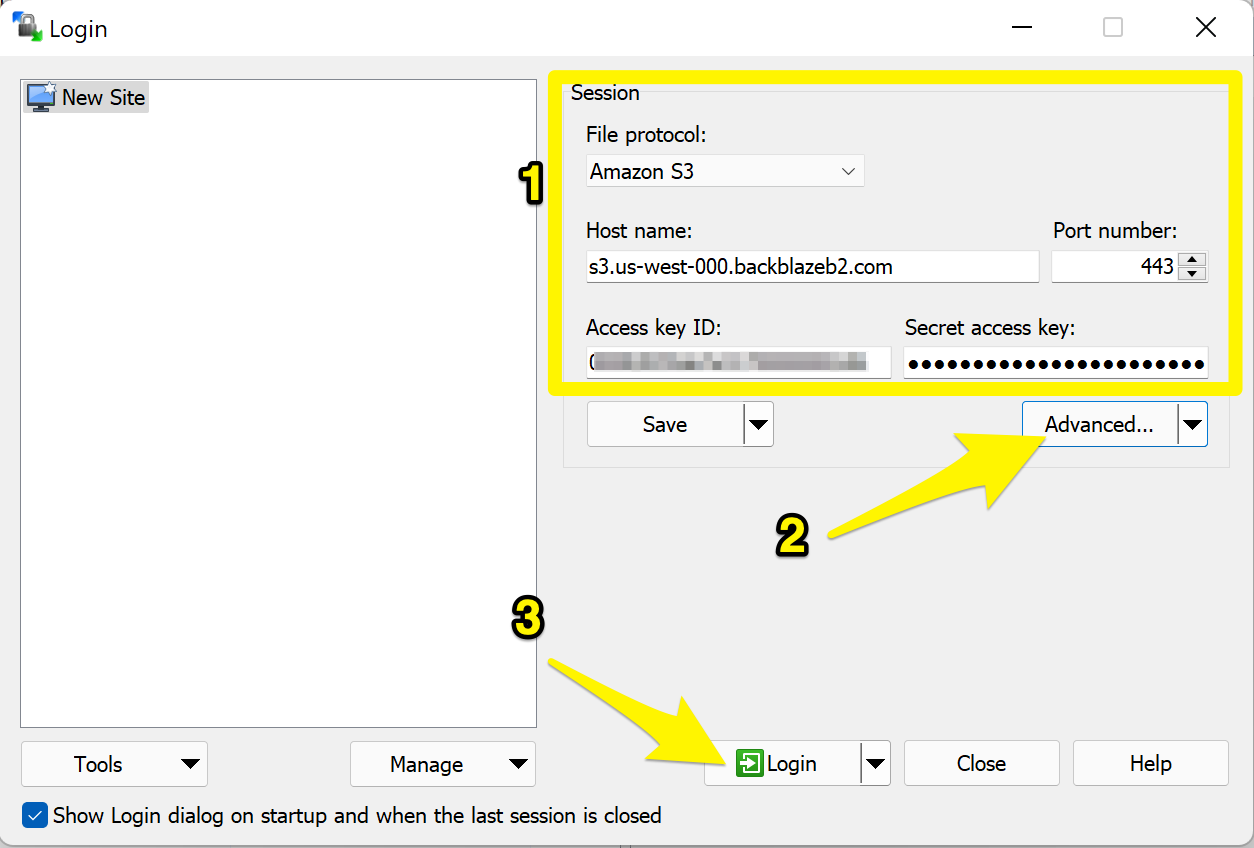Click the Host name input field
The image size is (1254, 848).
(812, 266)
